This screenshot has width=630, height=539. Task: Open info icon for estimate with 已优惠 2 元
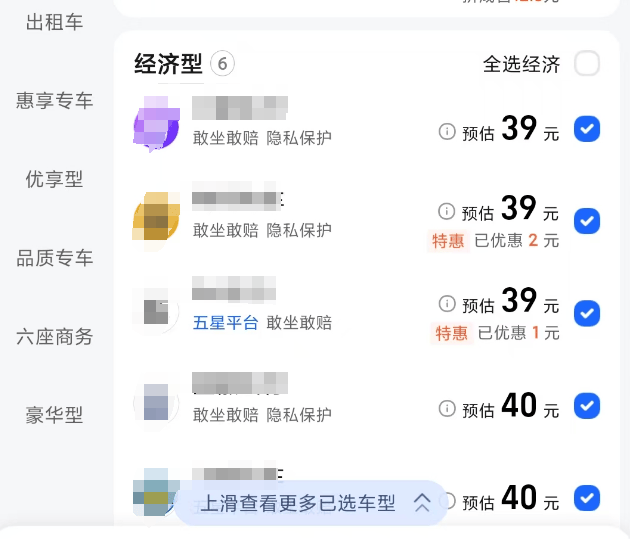447,211
